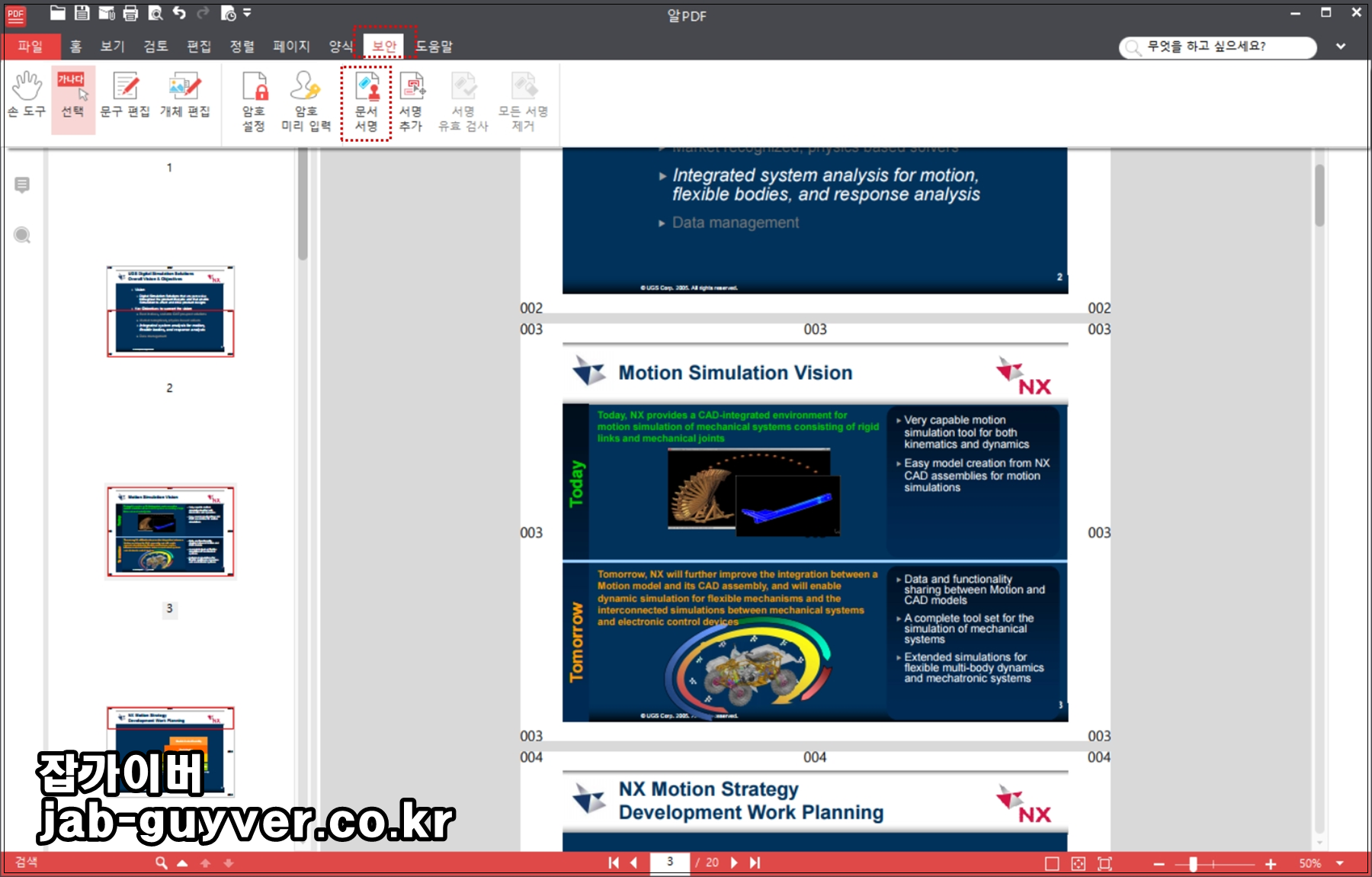
Task: Click 암호 미리 입력 option
Action: (x=306, y=101)
